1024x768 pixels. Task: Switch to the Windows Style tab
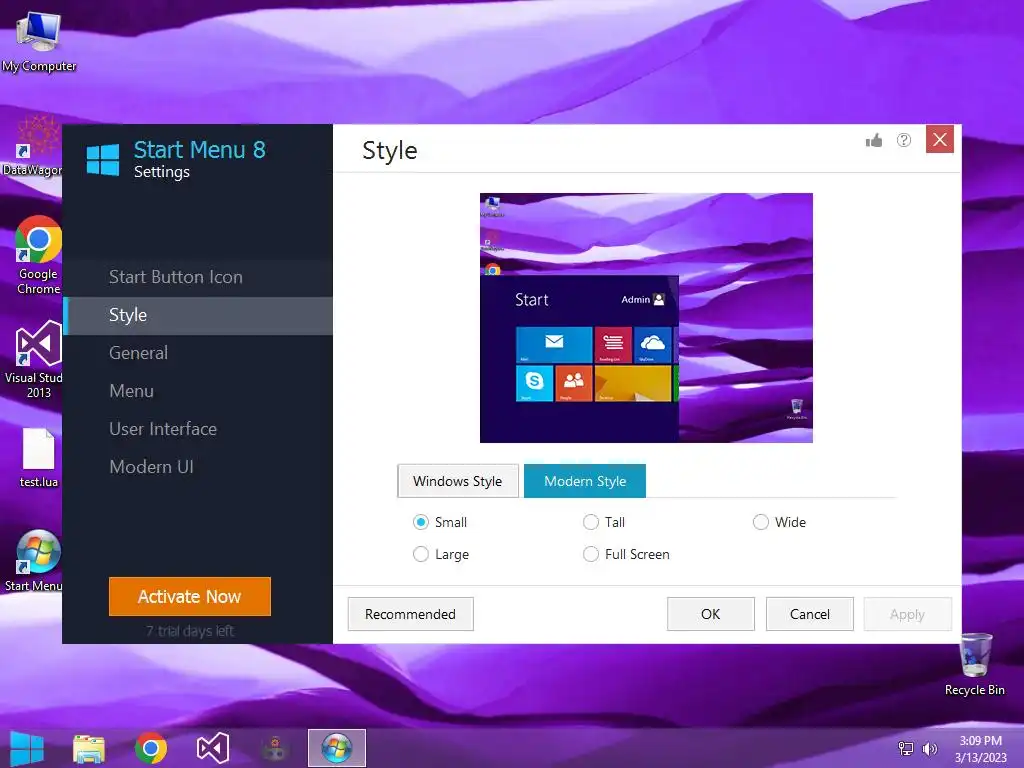click(x=458, y=481)
